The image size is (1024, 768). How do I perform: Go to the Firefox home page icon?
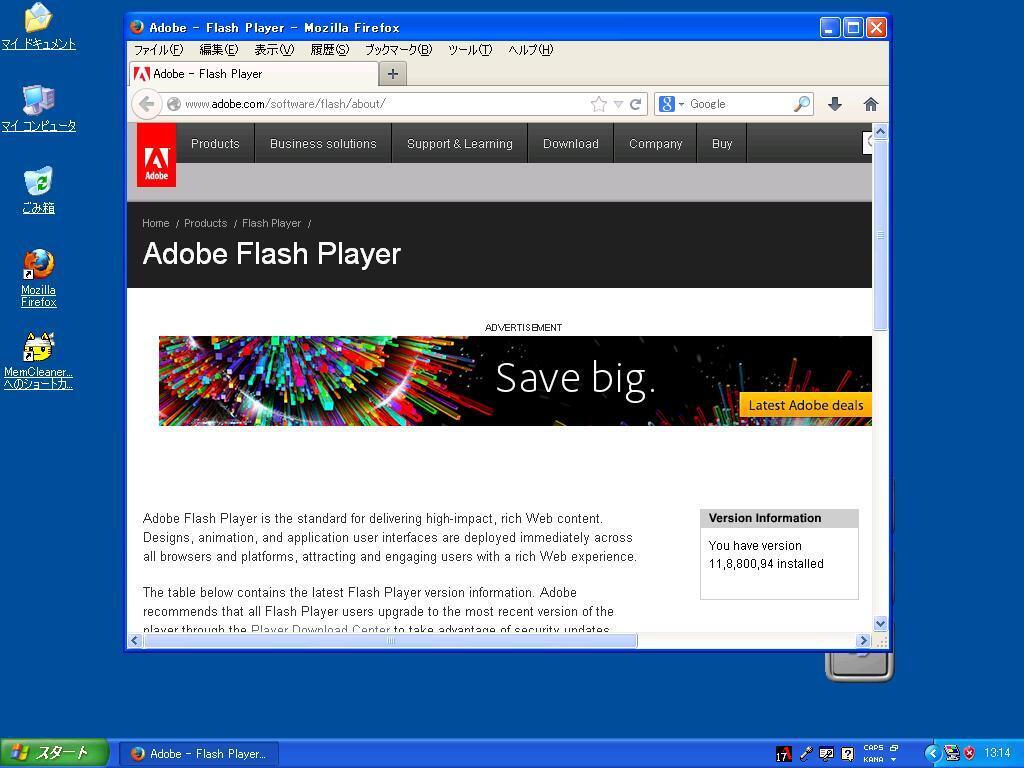pos(871,104)
